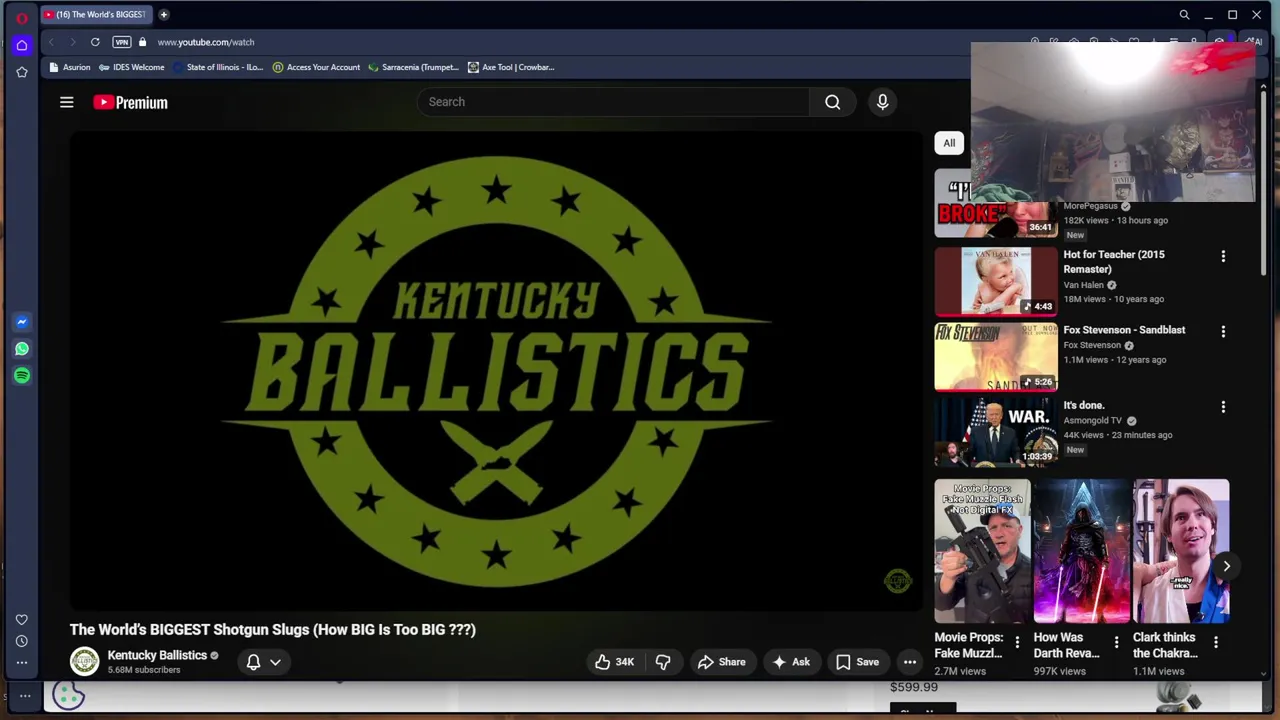
Task: Click the Kentucky Ballistics video player
Action: pos(496,371)
